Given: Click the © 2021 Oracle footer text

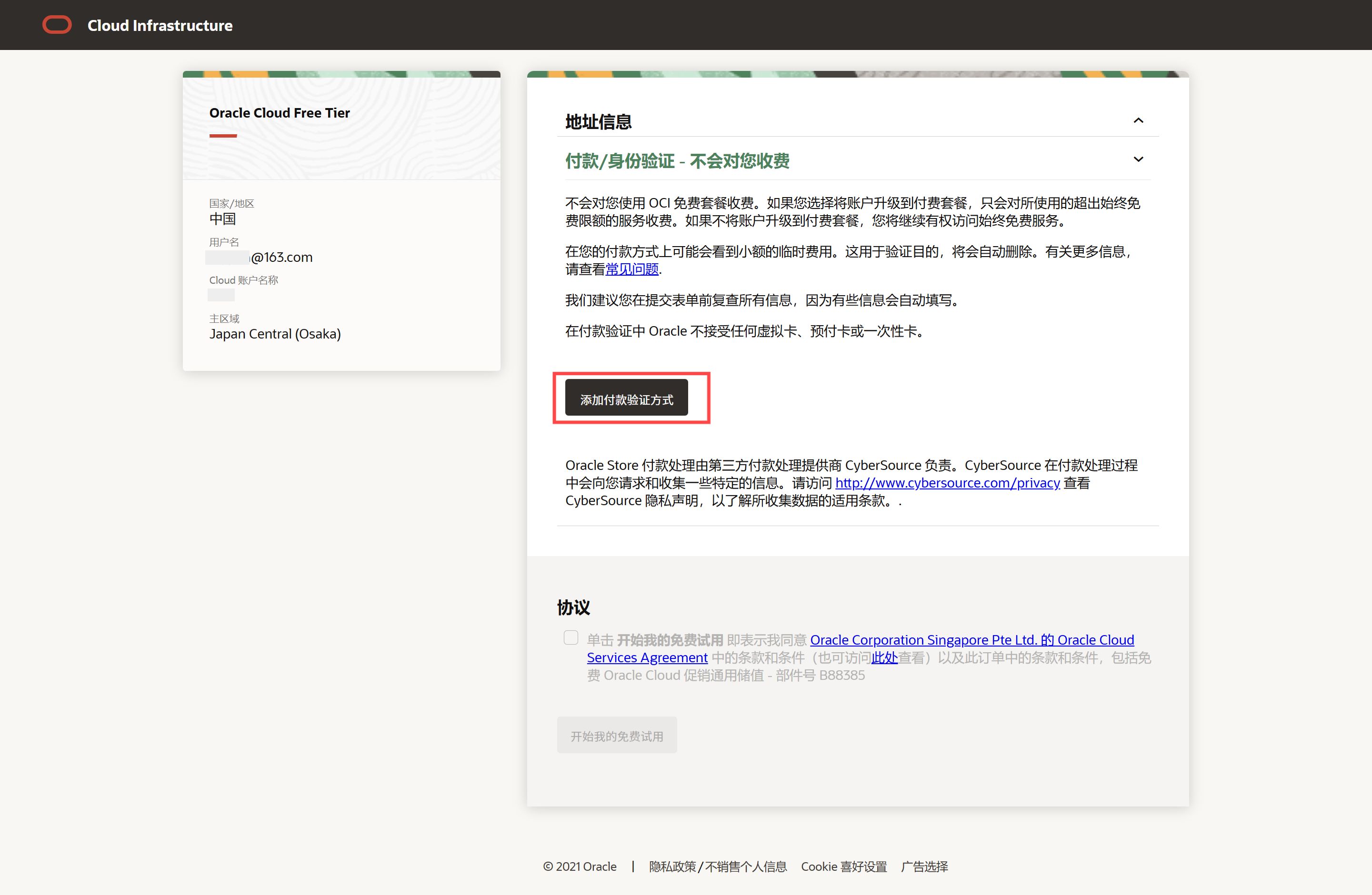Looking at the screenshot, I should (580, 867).
